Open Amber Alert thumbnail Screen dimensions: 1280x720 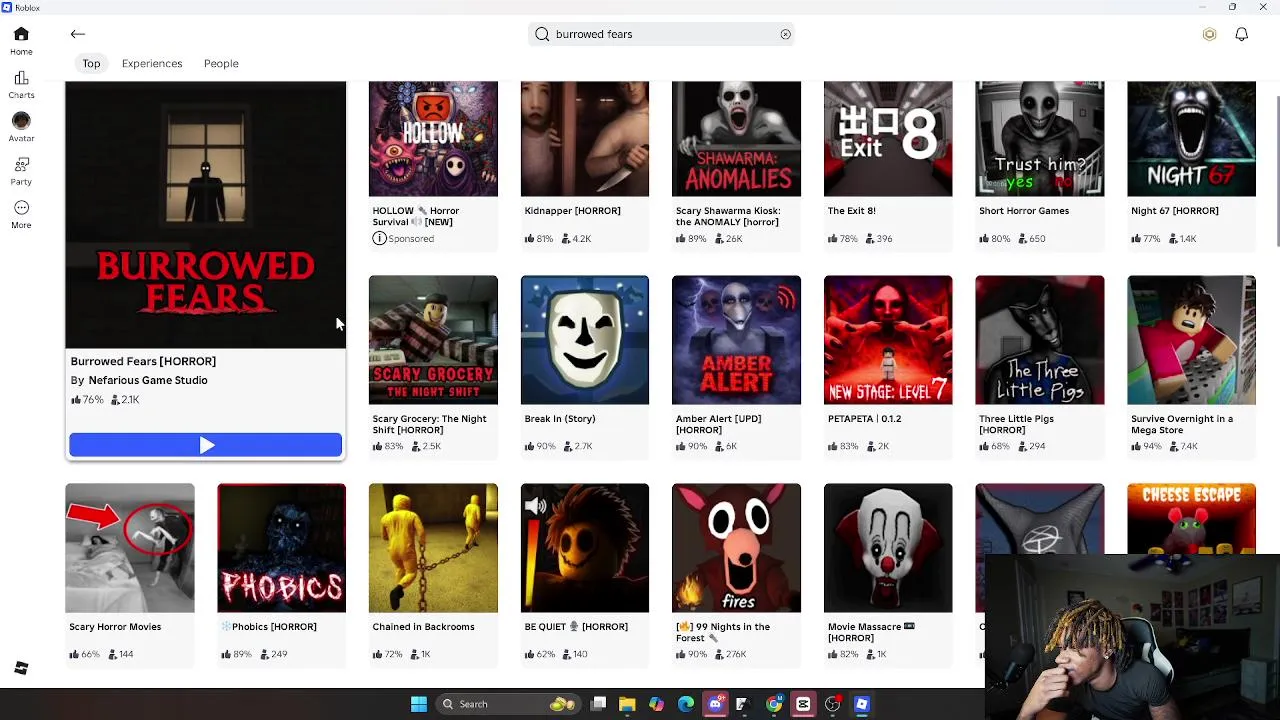coord(736,340)
